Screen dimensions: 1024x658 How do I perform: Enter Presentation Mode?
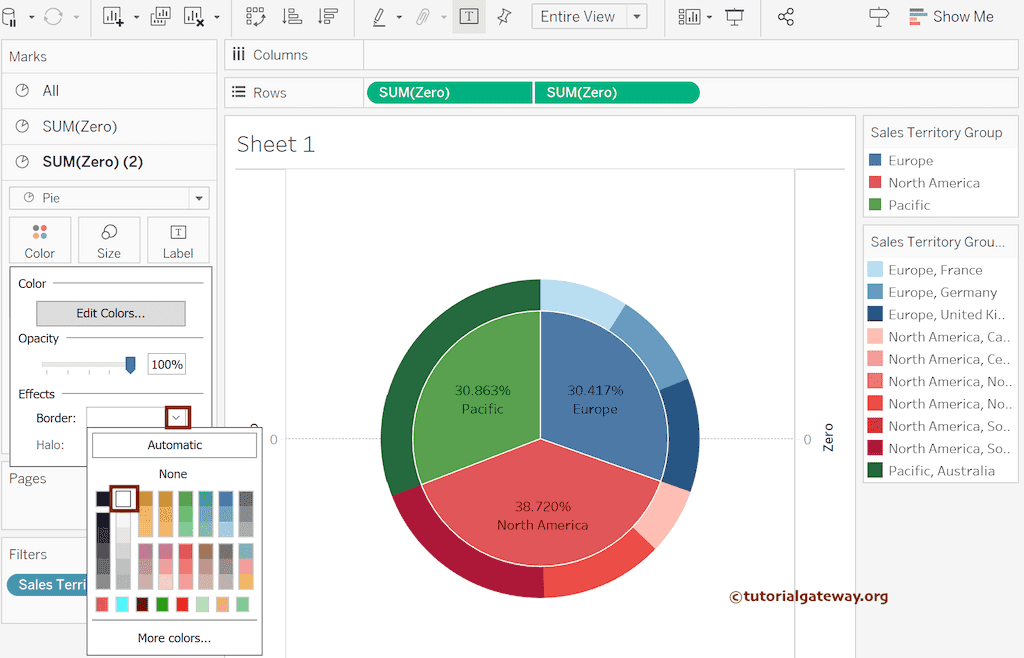click(x=735, y=17)
